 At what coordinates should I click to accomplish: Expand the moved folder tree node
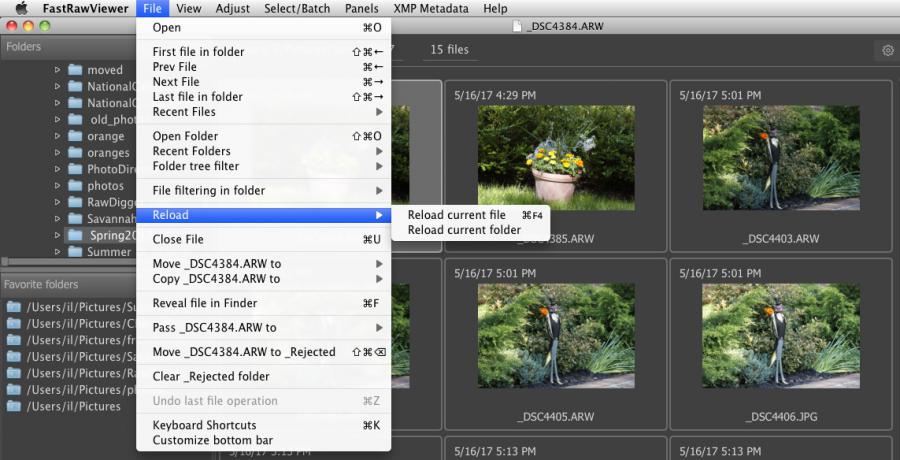(x=57, y=70)
